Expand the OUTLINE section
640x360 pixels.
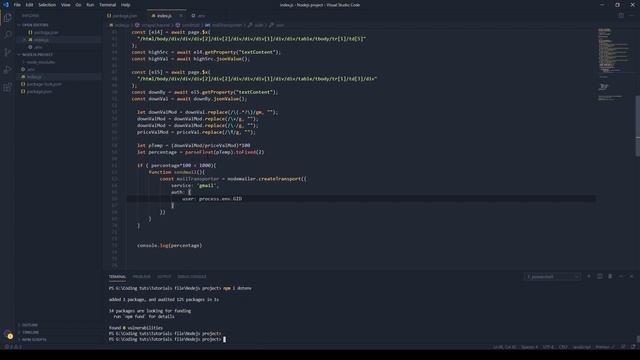[58, 325]
